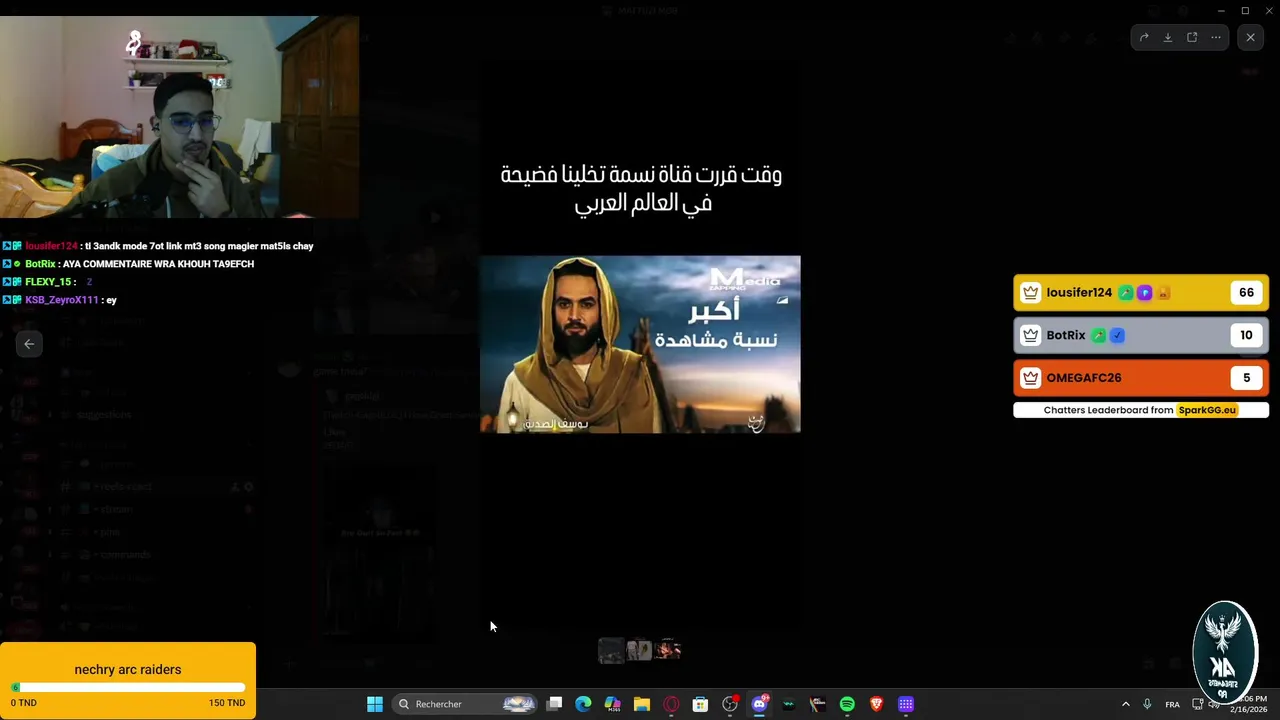Open the image in browser via the pop-out icon

pos(1192,38)
